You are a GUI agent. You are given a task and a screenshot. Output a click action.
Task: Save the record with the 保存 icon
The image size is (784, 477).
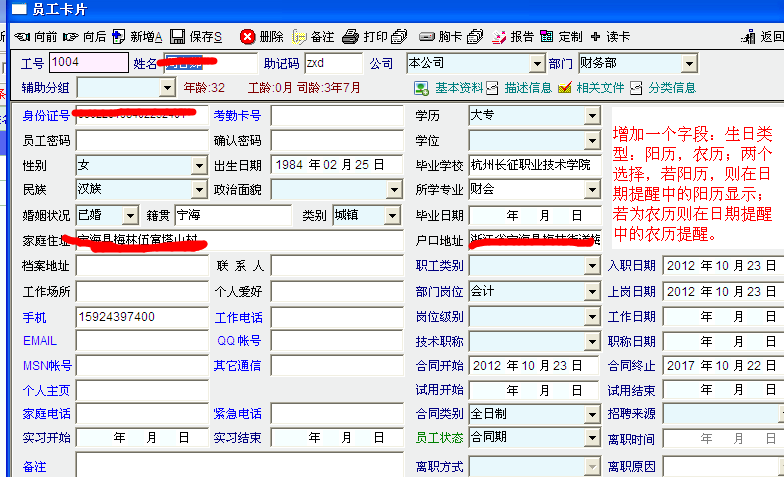pos(176,37)
